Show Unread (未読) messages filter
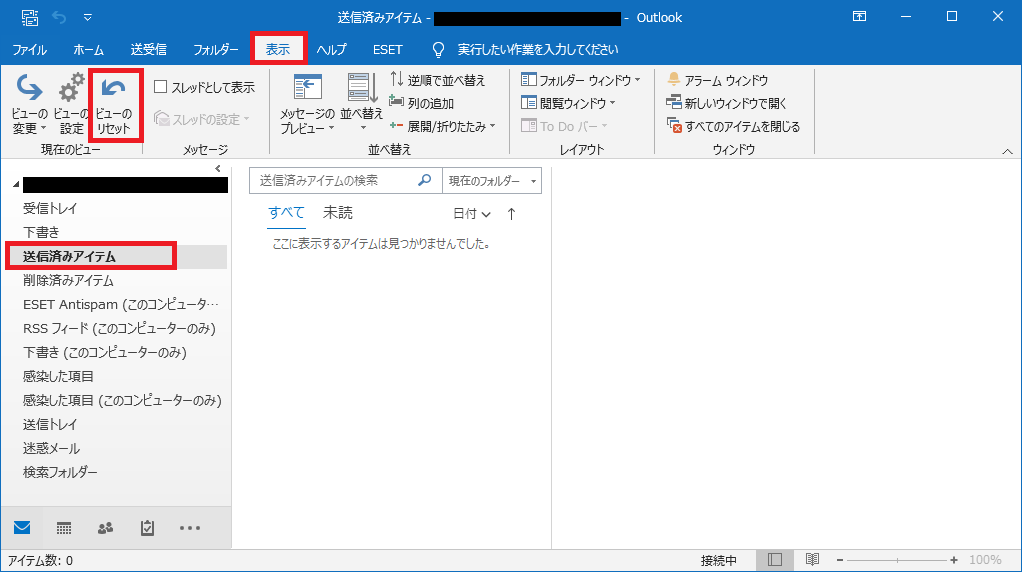The image size is (1022, 572). (x=338, y=213)
